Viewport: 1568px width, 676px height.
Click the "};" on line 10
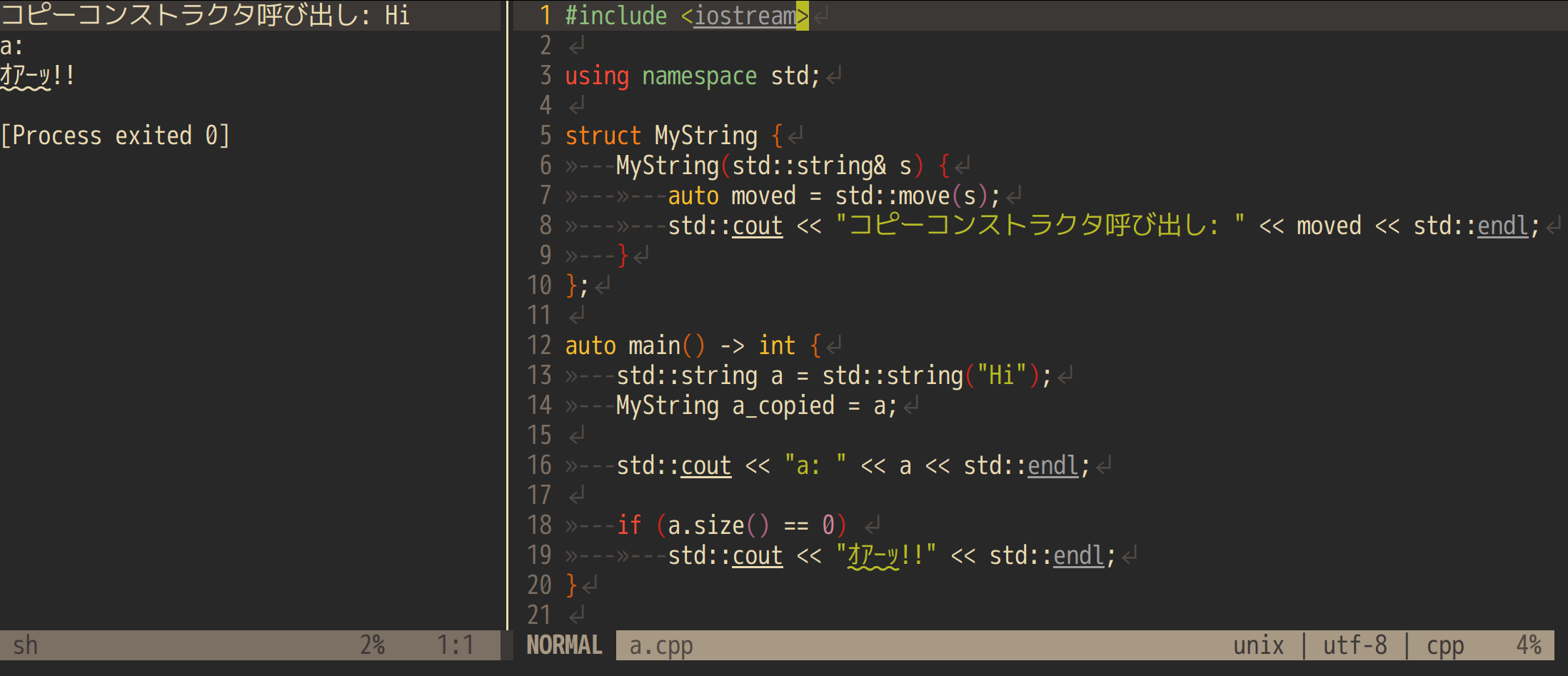pos(578,286)
